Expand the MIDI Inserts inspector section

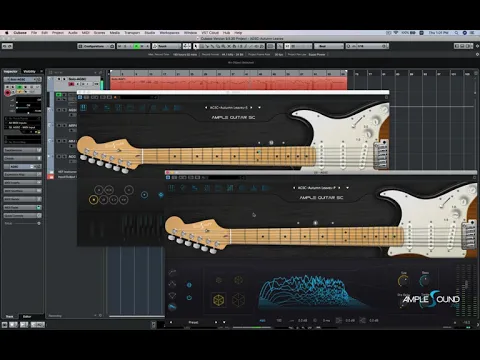click(22, 183)
